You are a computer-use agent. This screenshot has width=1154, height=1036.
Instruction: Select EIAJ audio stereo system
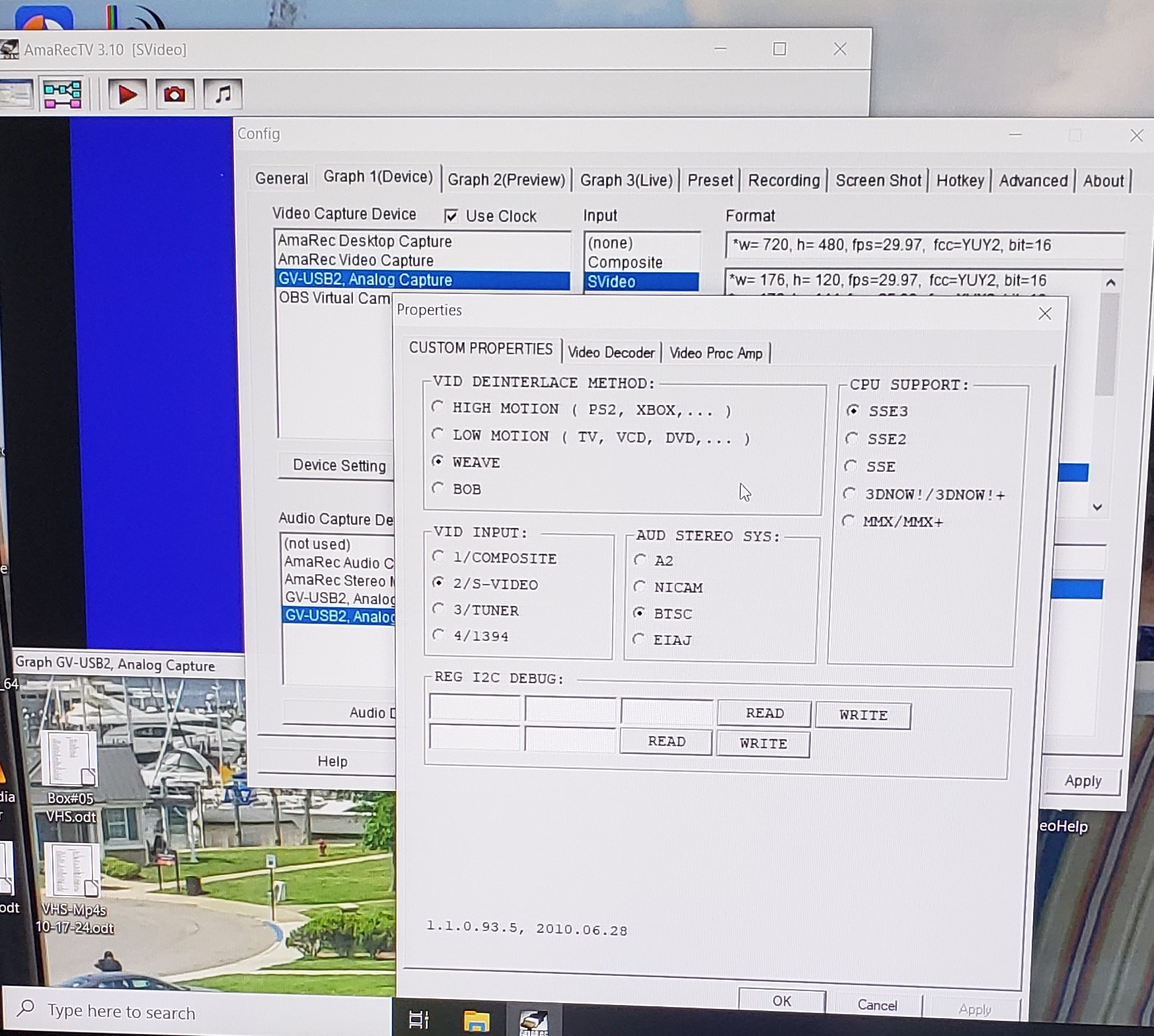[x=638, y=639]
